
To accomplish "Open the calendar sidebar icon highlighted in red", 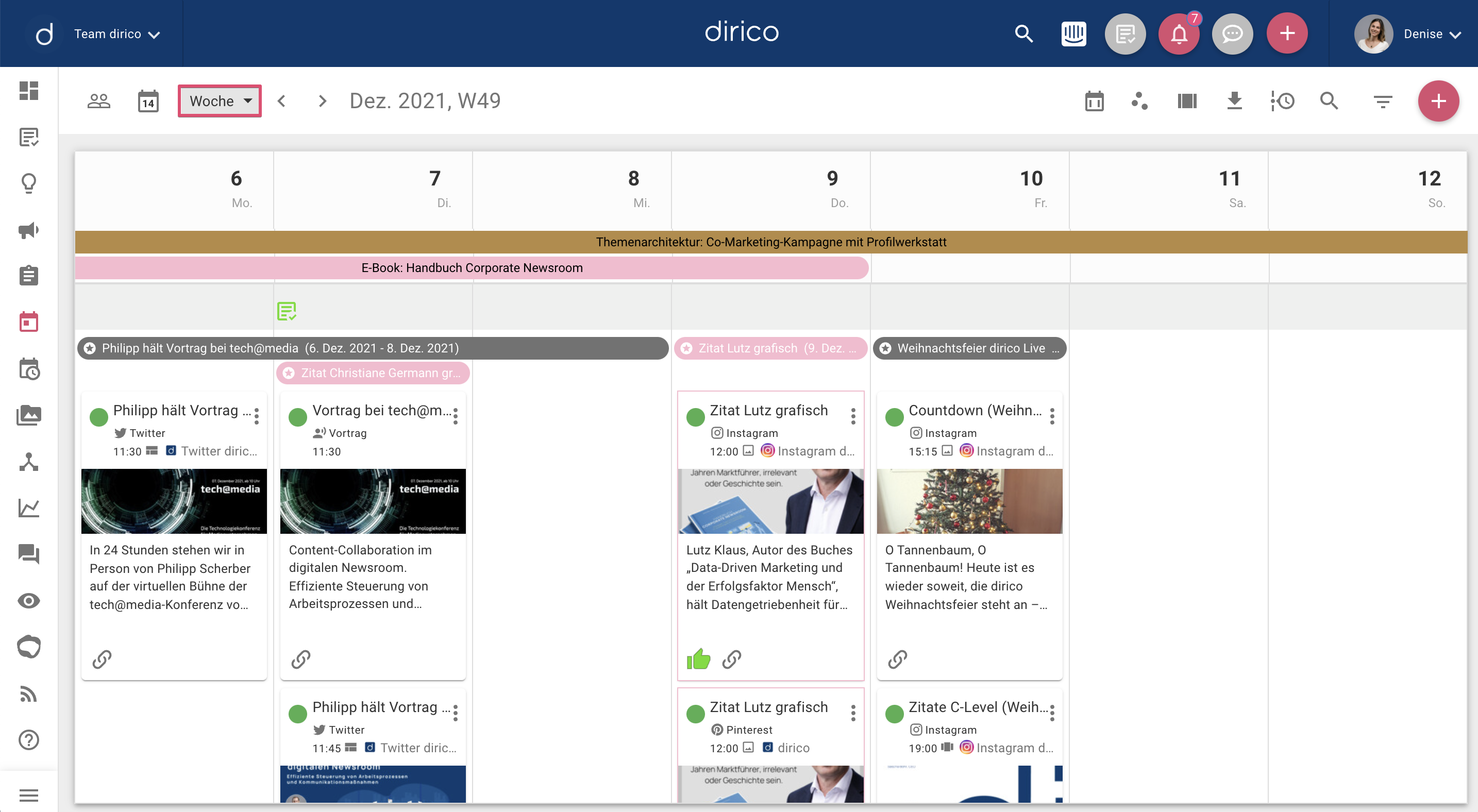I will coord(29,322).
